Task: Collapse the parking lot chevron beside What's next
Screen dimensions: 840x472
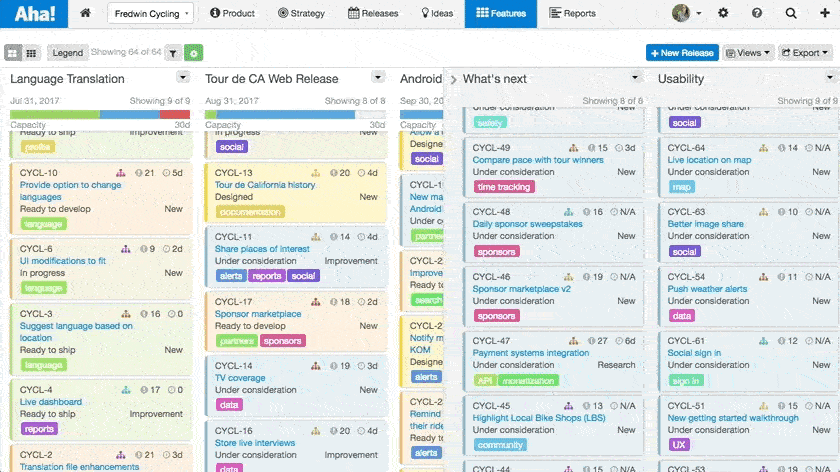Action: pos(453,79)
